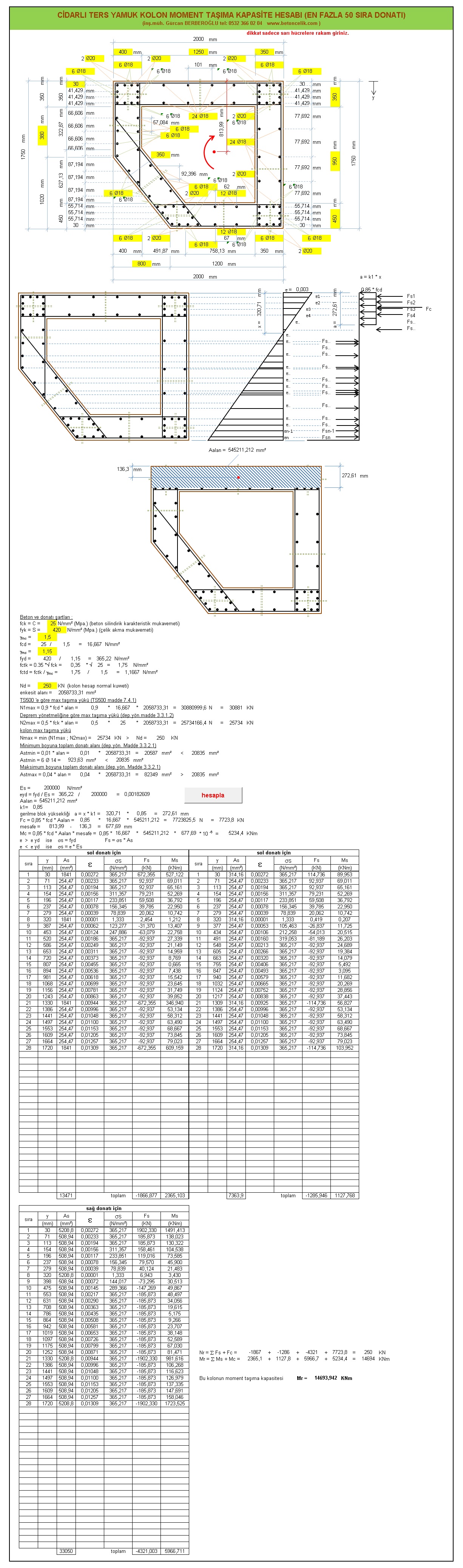The height and width of the screenshot is (1568, 463).
Task: Select the yellow 800 mm bottom dimension cell
Action: click(141, 264)
